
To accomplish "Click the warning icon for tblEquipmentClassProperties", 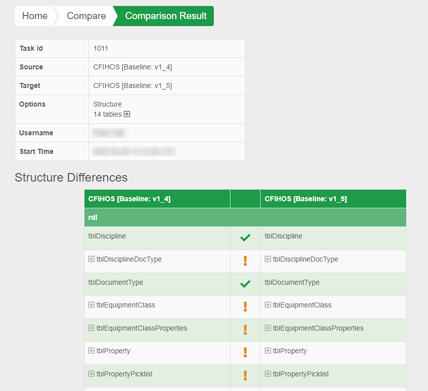I will tap(245, 330).
